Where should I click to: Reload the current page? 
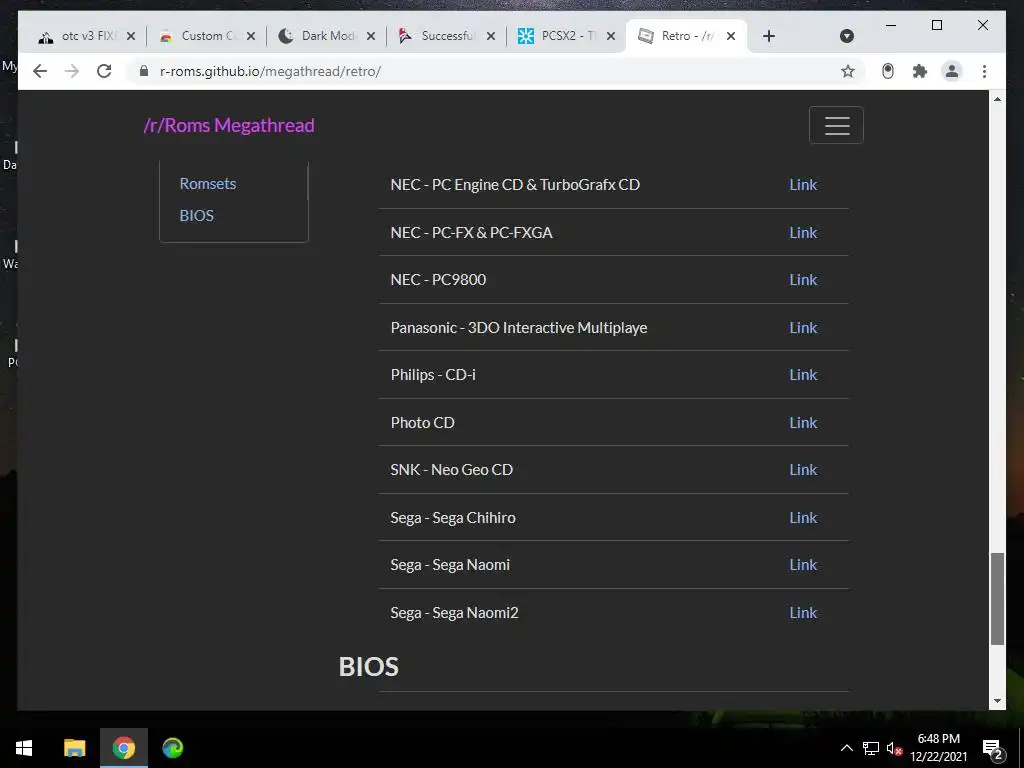coord(104,71)
